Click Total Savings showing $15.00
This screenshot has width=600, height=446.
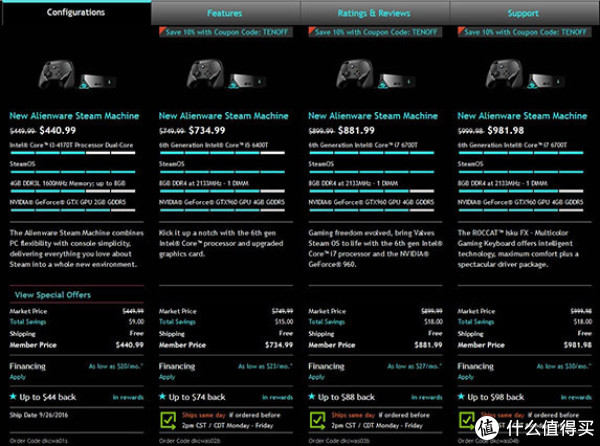(x=177, y=322)
